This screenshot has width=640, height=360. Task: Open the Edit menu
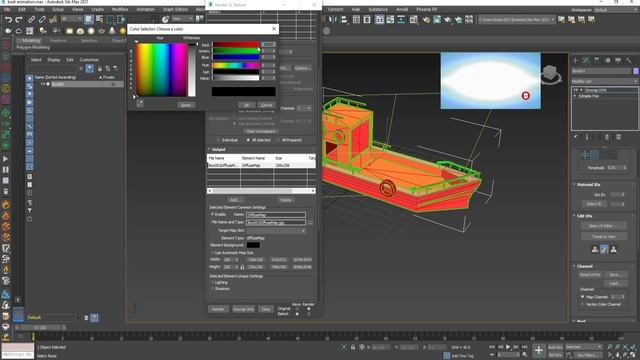pos(22,9)
